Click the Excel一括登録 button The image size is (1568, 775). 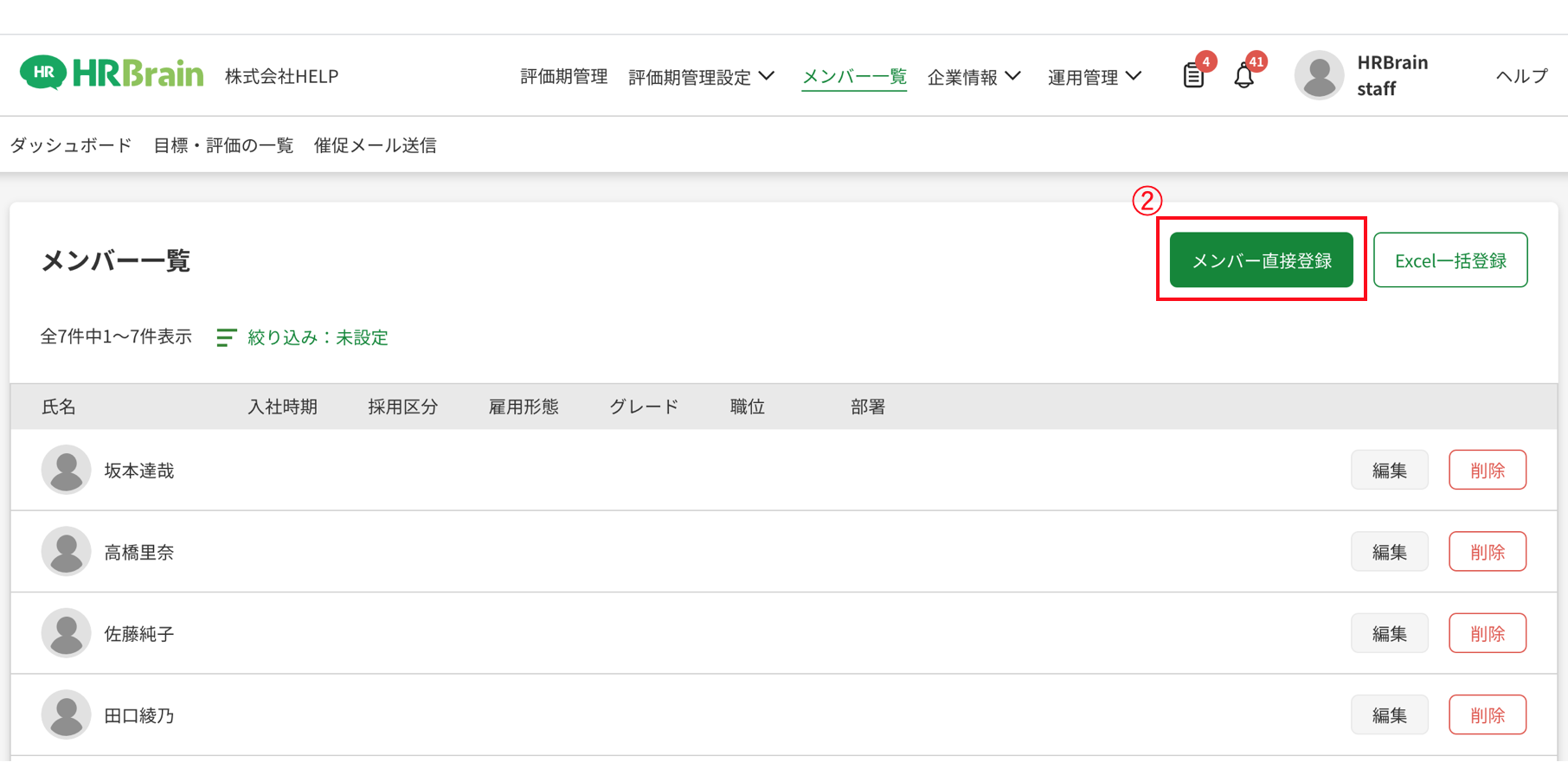tap(1450, 259)
